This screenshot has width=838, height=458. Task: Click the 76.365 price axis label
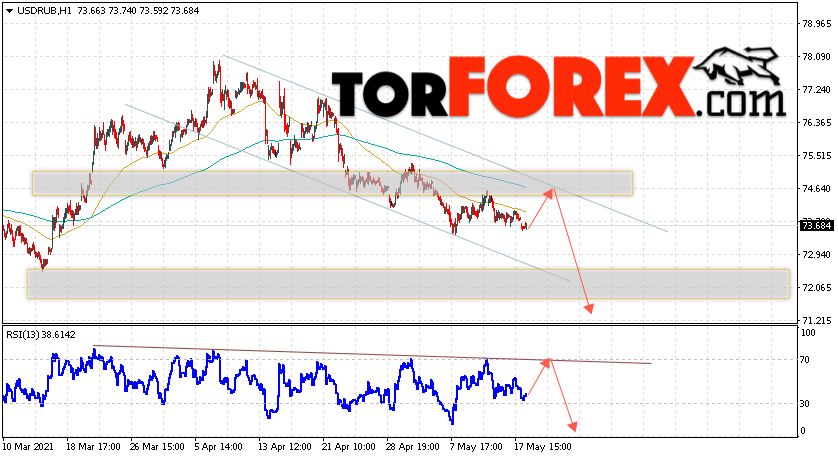tap(817, 123)
